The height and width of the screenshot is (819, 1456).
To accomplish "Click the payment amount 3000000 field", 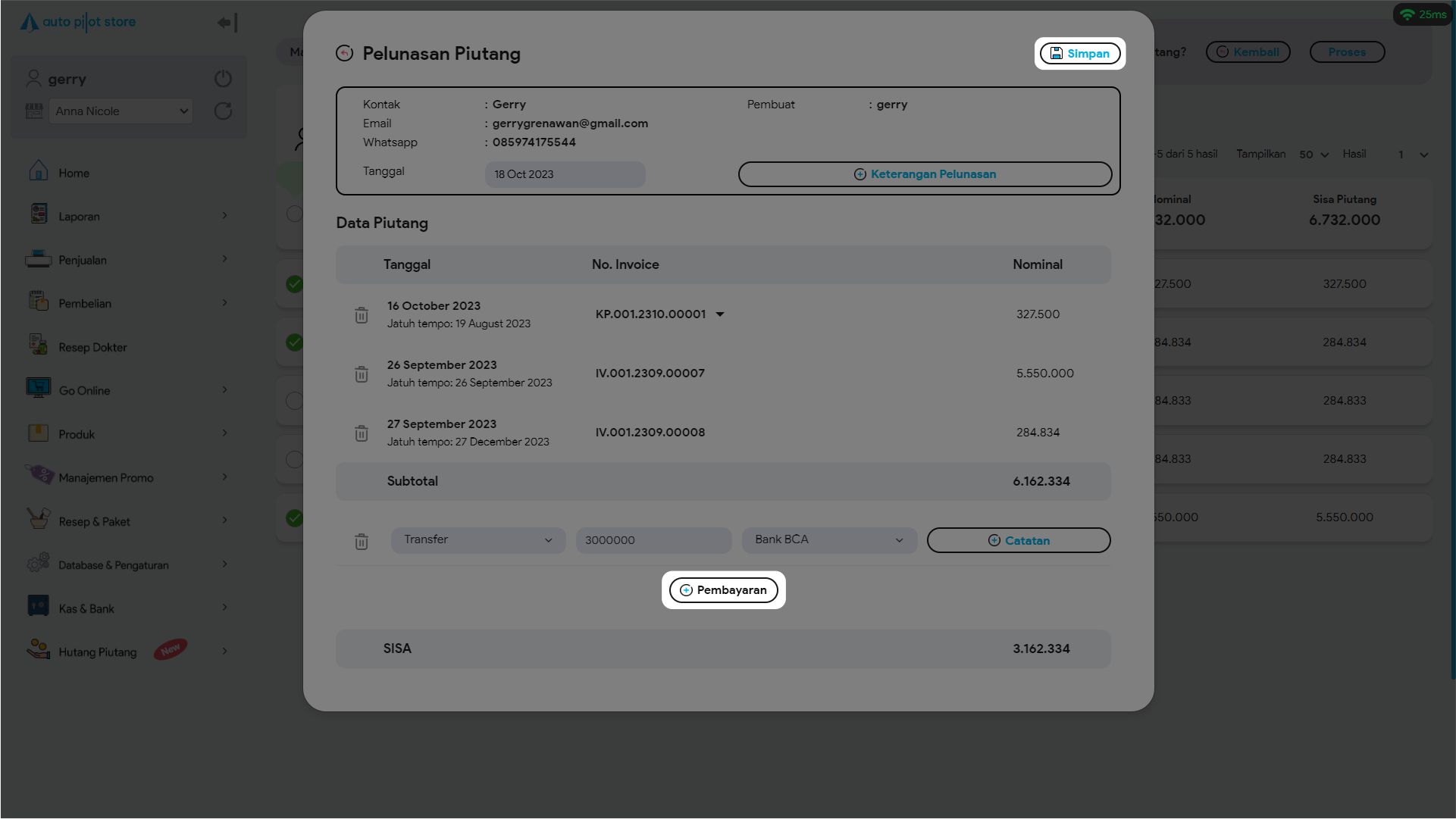I will [x=653, y=540].
